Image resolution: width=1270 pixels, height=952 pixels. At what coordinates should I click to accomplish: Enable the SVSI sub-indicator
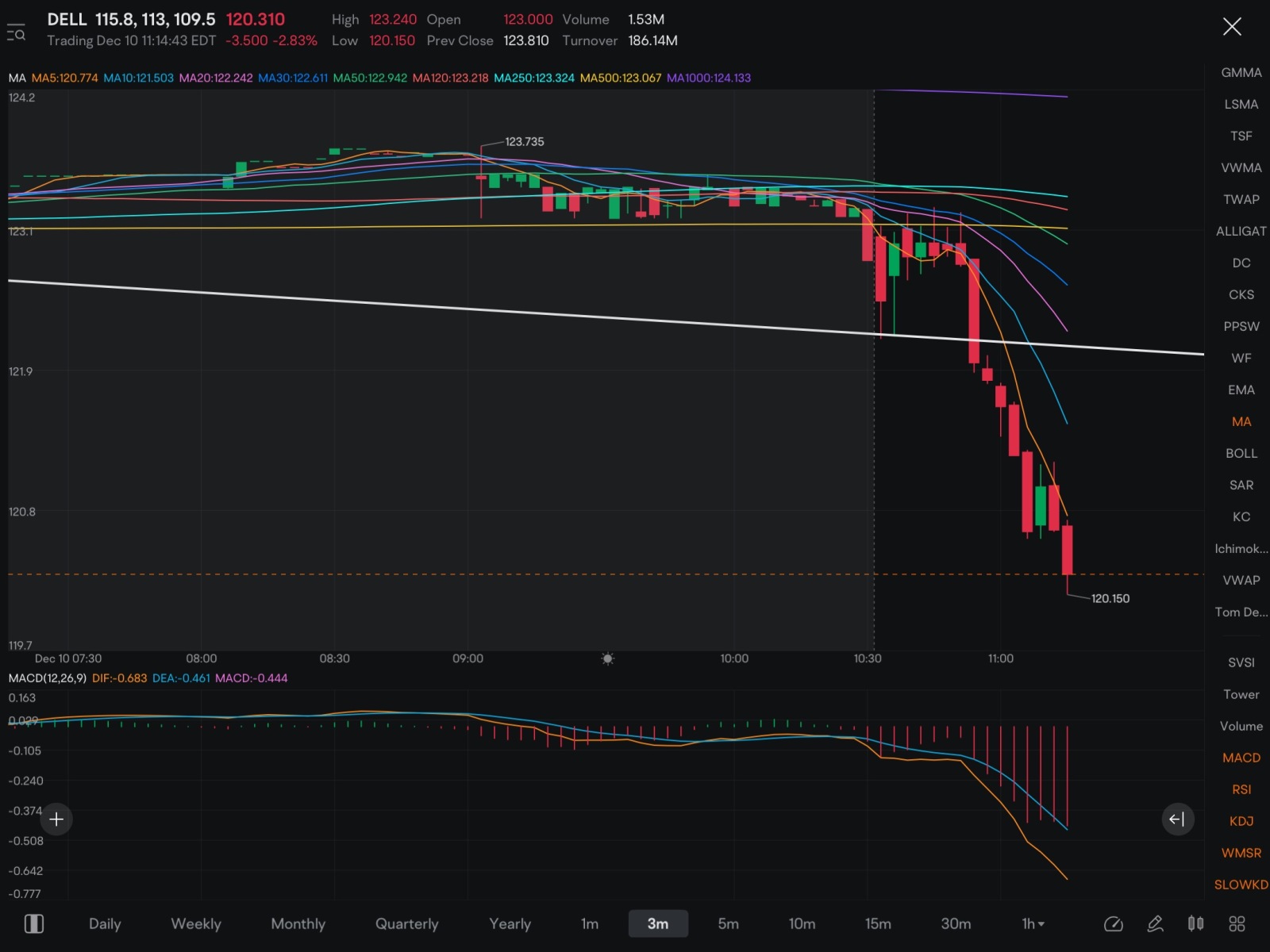coord(1241,662)
